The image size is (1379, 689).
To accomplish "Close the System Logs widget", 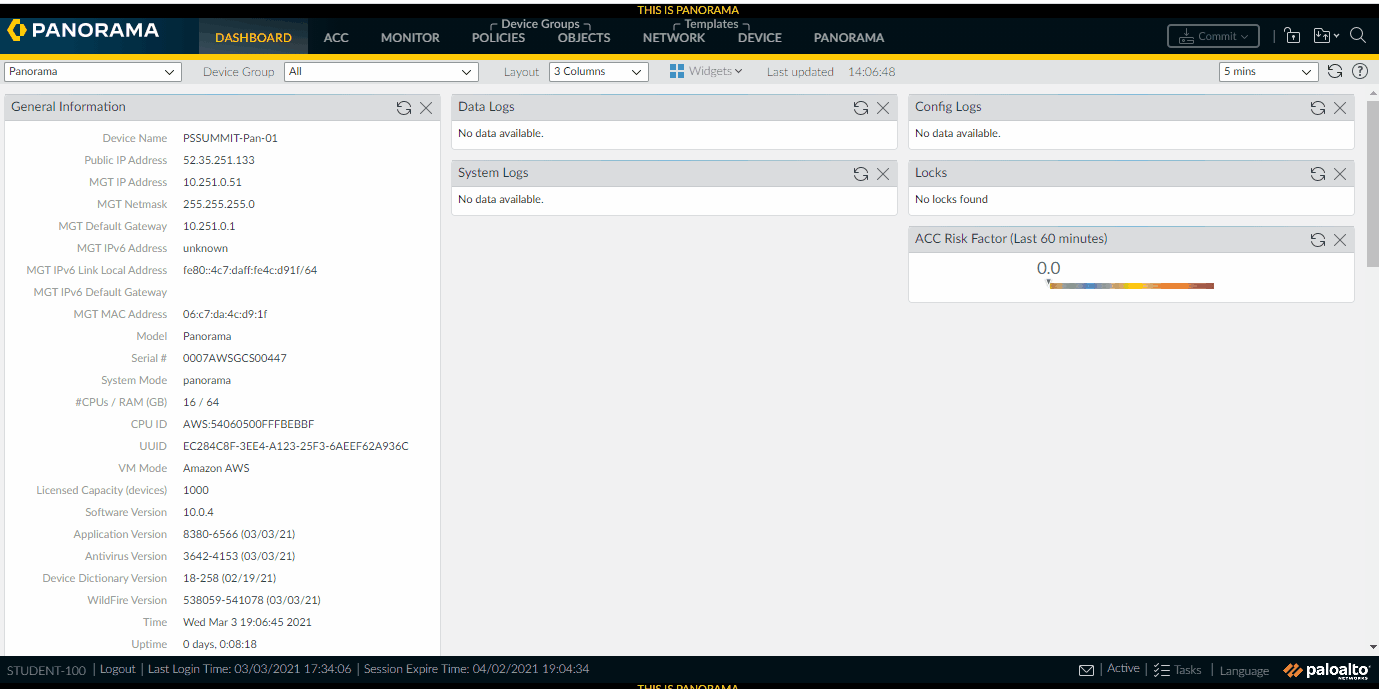I will pos(883,174).
